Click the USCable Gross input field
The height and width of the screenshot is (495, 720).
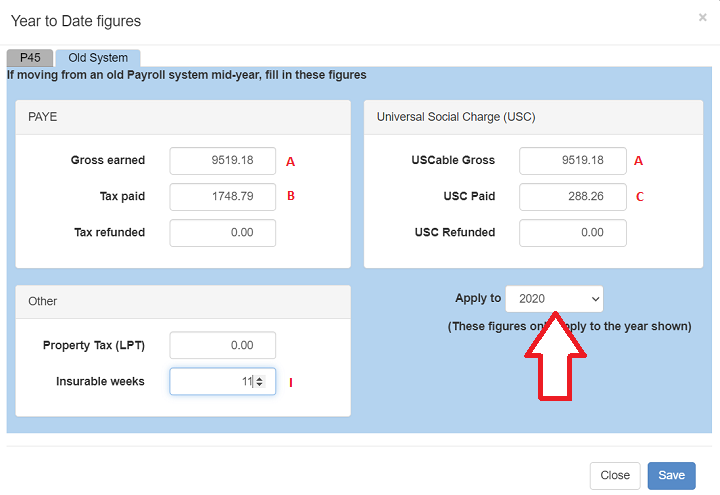[572, 160]
